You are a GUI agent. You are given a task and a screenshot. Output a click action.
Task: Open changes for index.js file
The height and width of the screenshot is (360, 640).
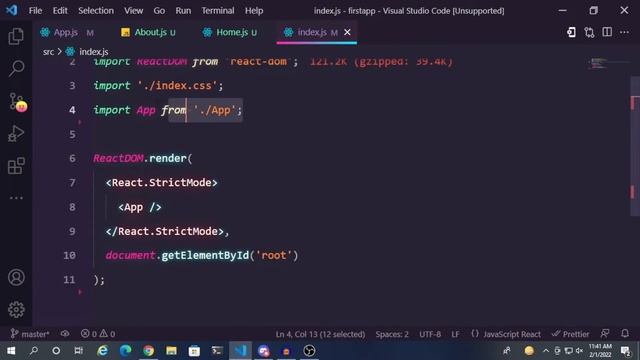pos(571,32)
